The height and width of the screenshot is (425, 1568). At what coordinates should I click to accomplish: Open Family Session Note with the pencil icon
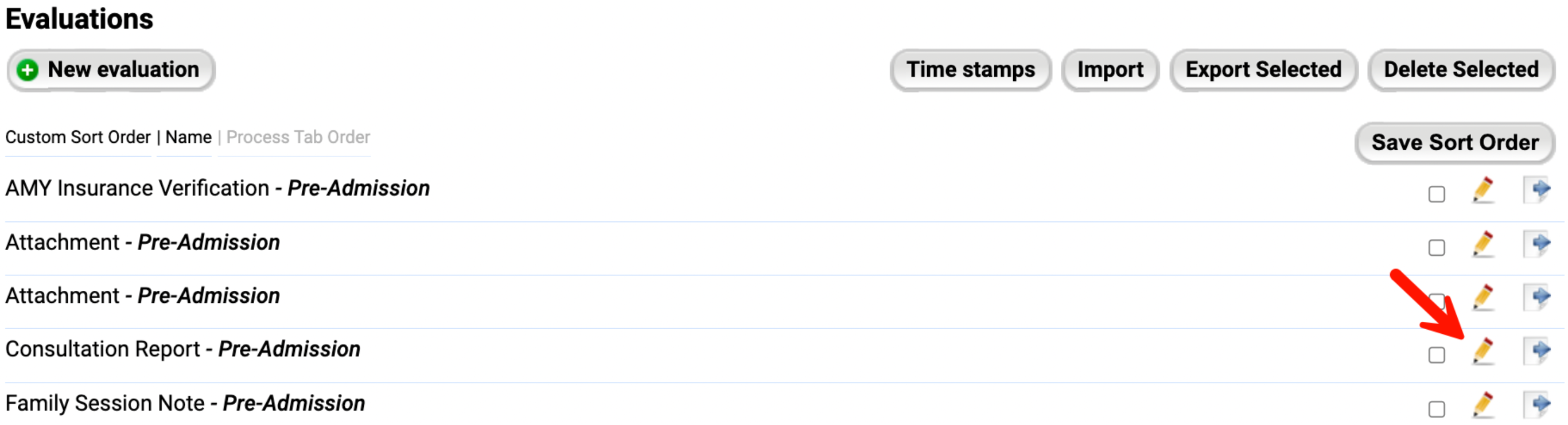[1482, 405]
